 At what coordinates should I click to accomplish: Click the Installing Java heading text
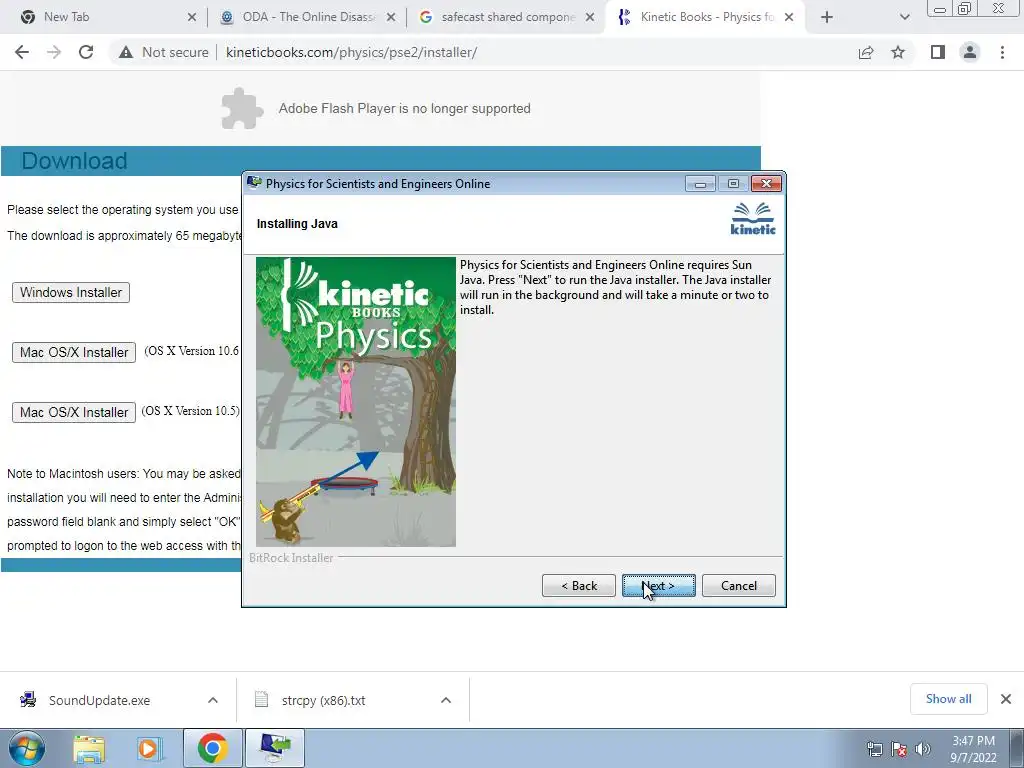(297, 223)
